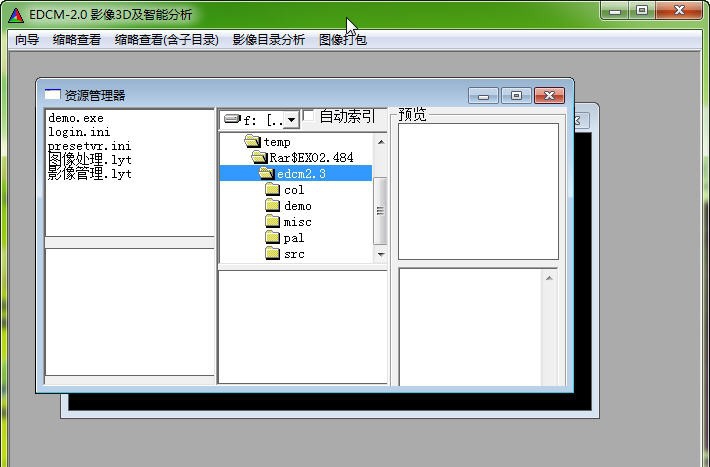The height and width of the screenshot is (467, 710).
Task: Maximize the 资源管理器 window
Action: [516, 96]
